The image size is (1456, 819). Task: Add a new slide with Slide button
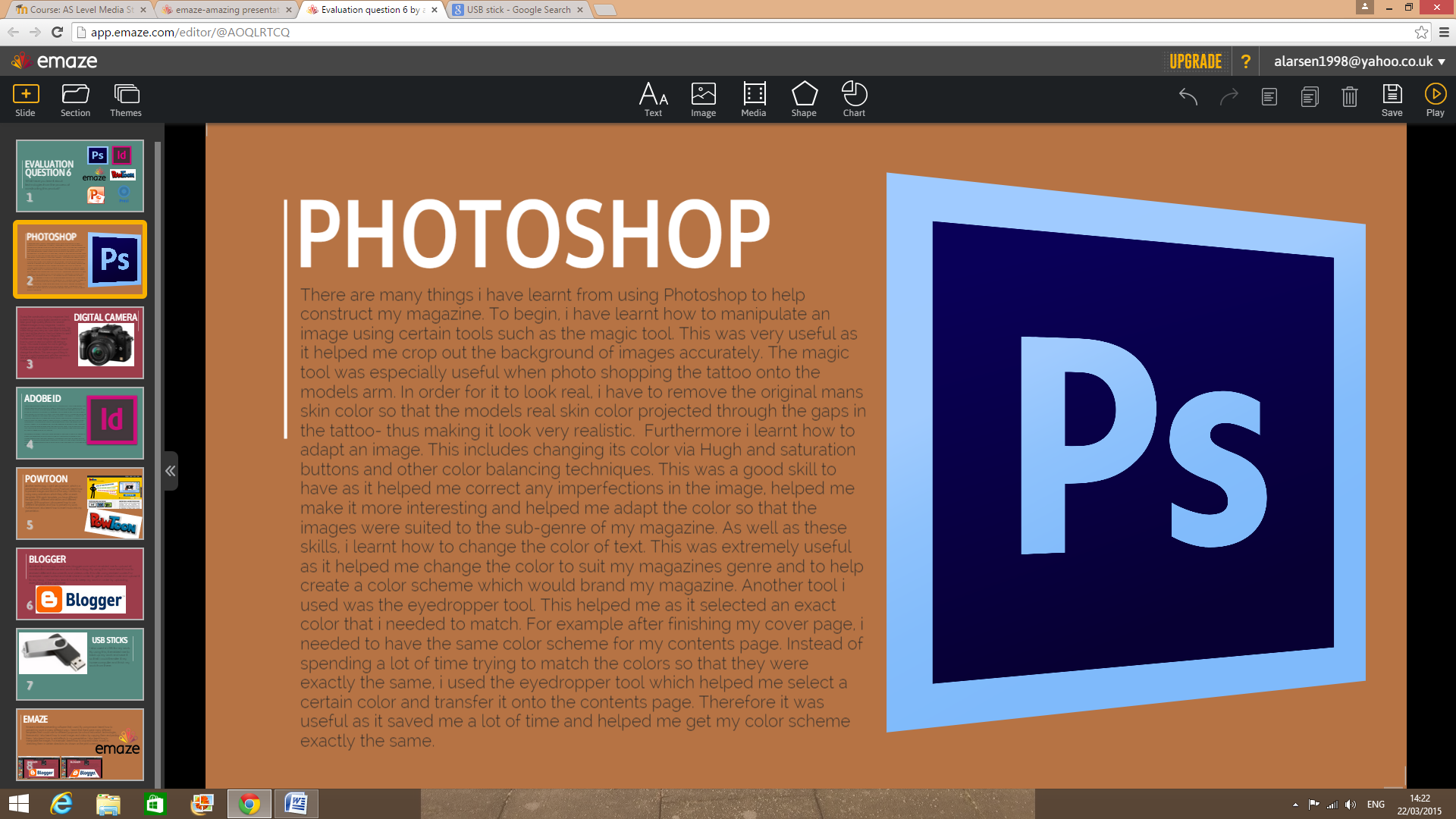[x=26, y=100]
